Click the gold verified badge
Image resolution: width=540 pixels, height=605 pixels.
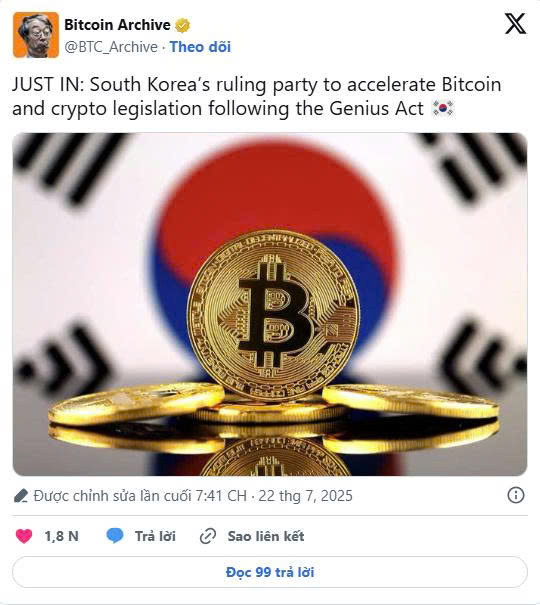point(182,25)
